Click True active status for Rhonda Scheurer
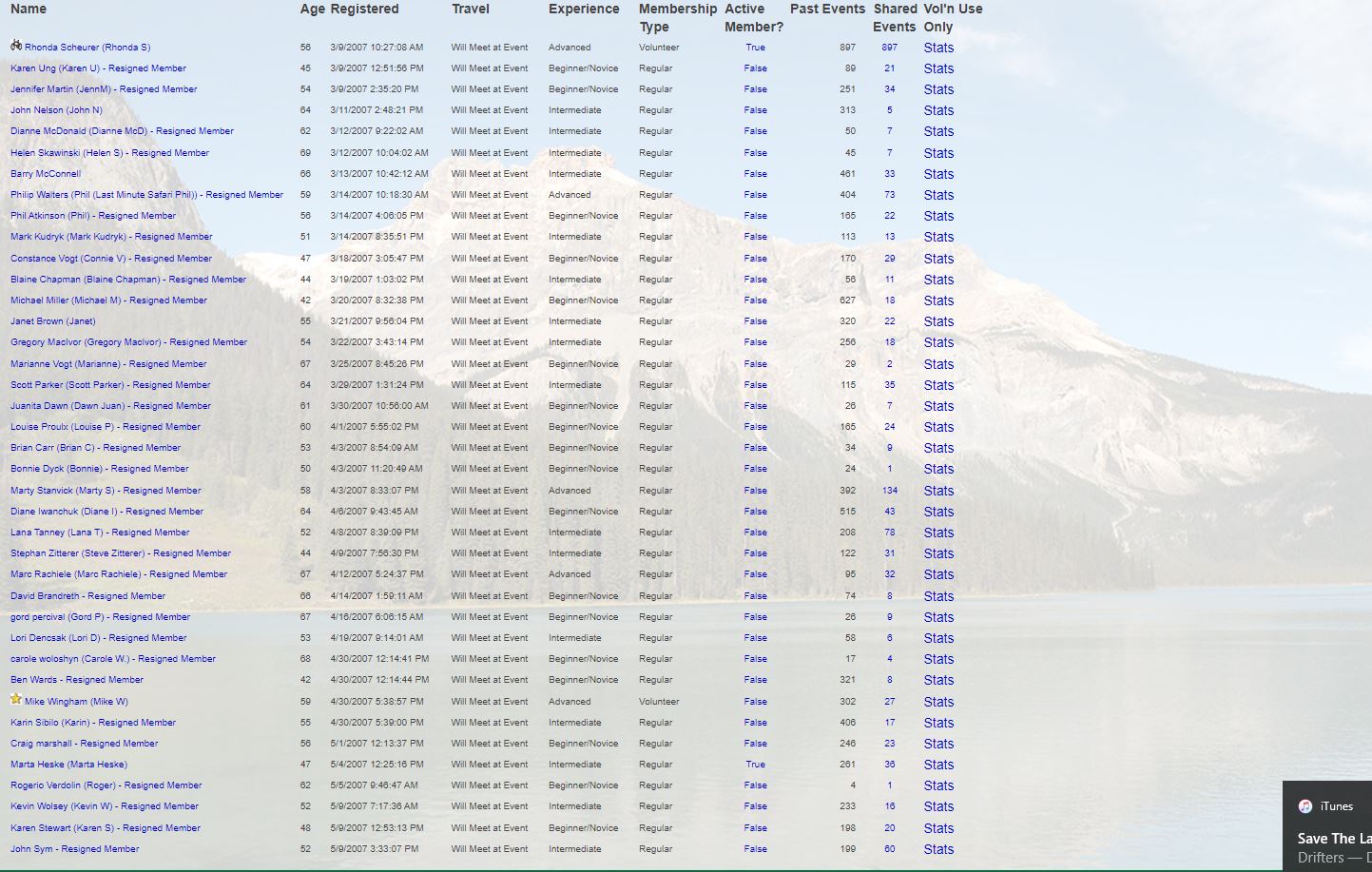1372x872 pixels. pyautogui.click(x=755, y=48)
